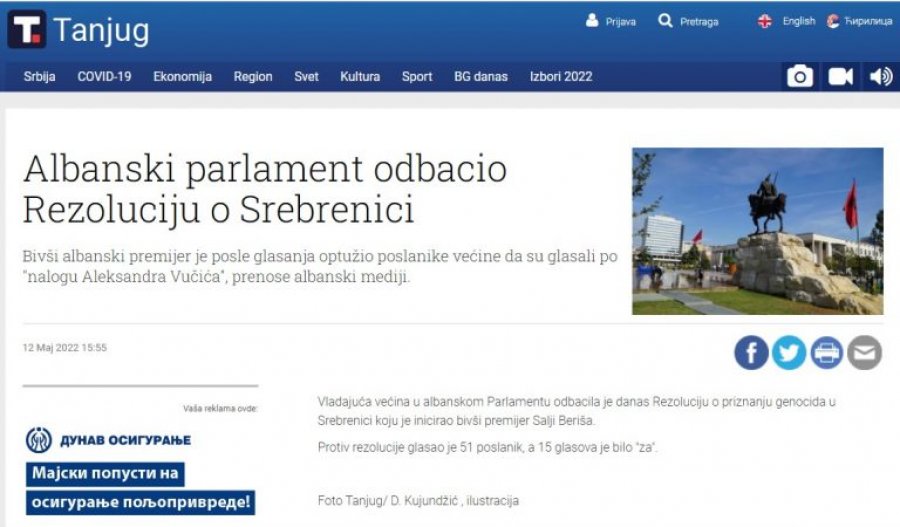This screenshot has height=527, width=900.
Task: Share article on Facebook
Action: (751, 352)
